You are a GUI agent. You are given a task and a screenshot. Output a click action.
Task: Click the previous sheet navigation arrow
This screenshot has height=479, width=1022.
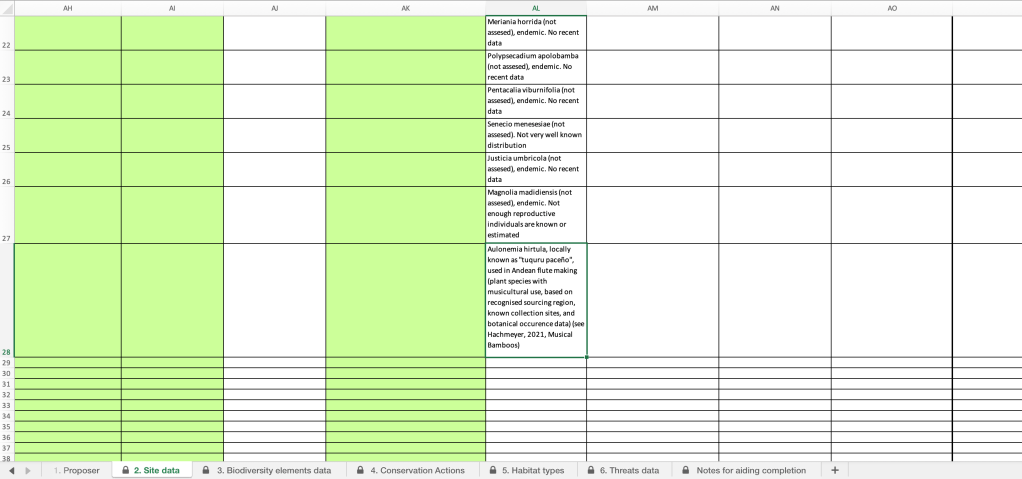pyautogui.click(x=11, y=470)
